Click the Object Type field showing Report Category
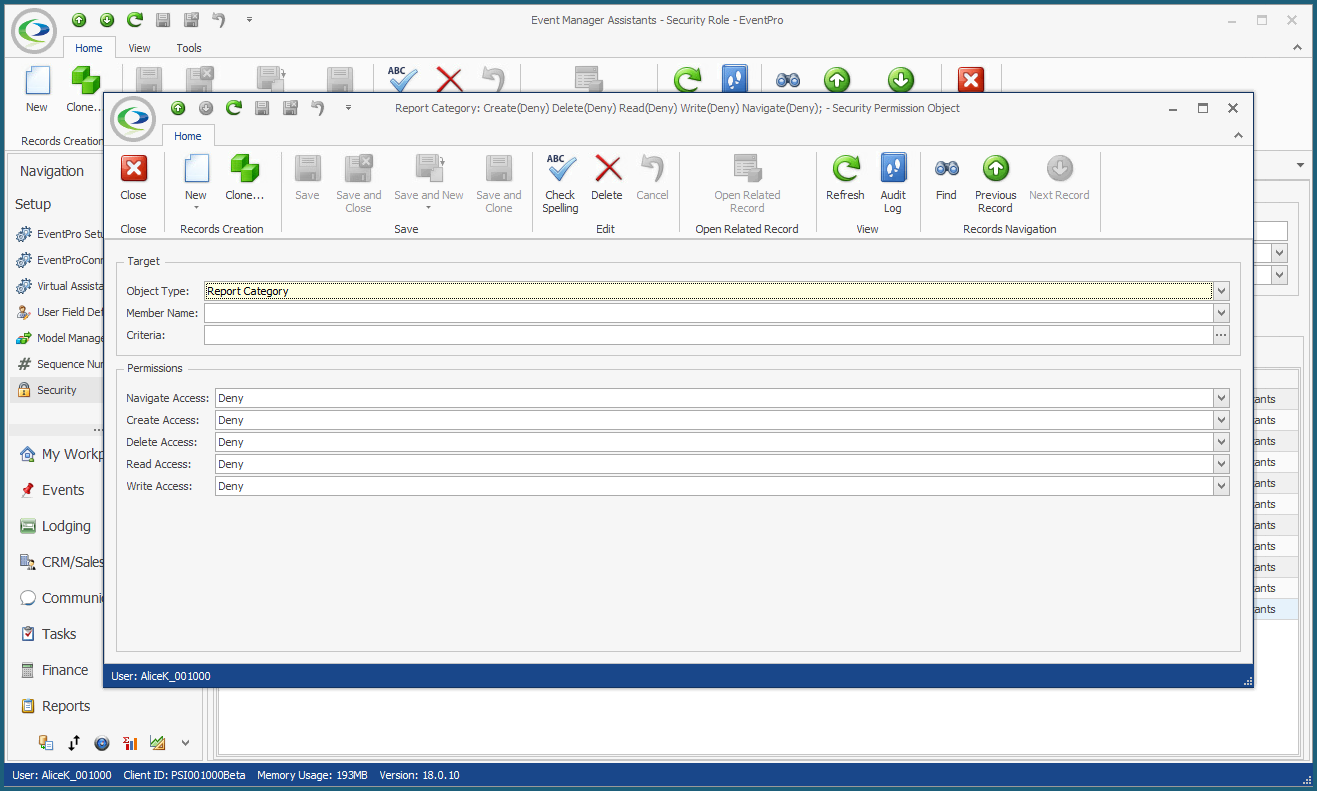 click(x=709, y=291)
